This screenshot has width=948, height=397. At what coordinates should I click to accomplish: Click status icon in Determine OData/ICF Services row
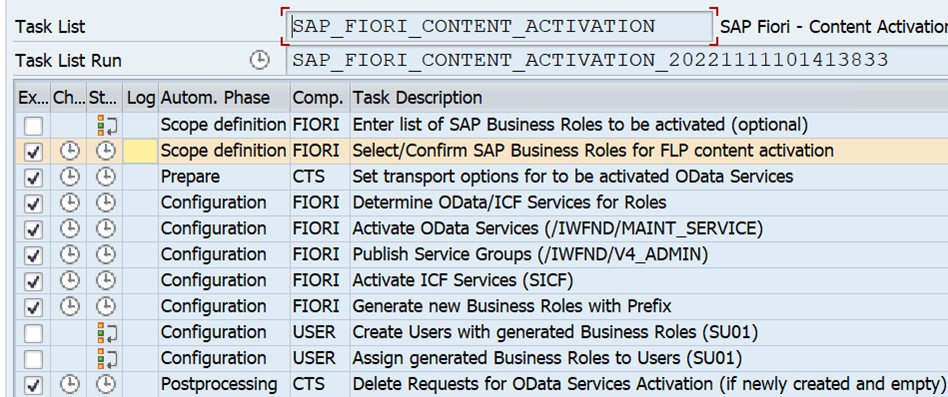click(x=106, y=202)
